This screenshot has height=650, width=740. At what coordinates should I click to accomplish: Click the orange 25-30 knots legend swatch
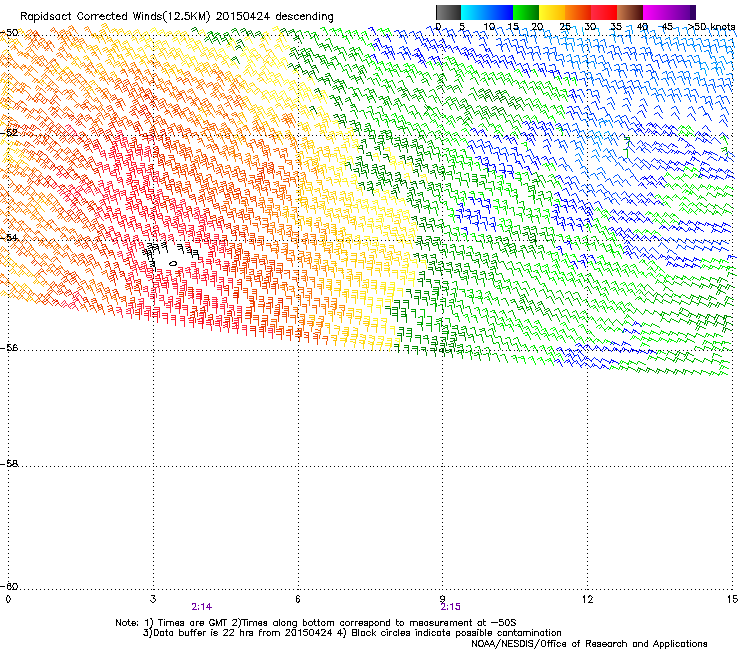point(578,12)
